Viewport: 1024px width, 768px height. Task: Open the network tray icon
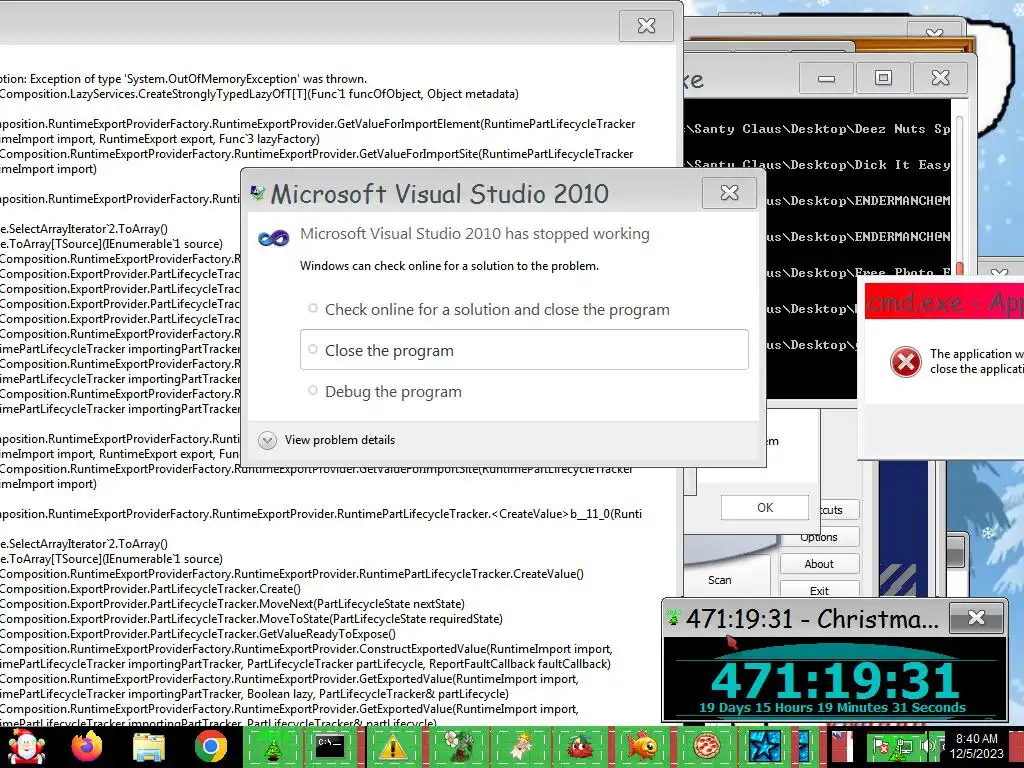904,746
